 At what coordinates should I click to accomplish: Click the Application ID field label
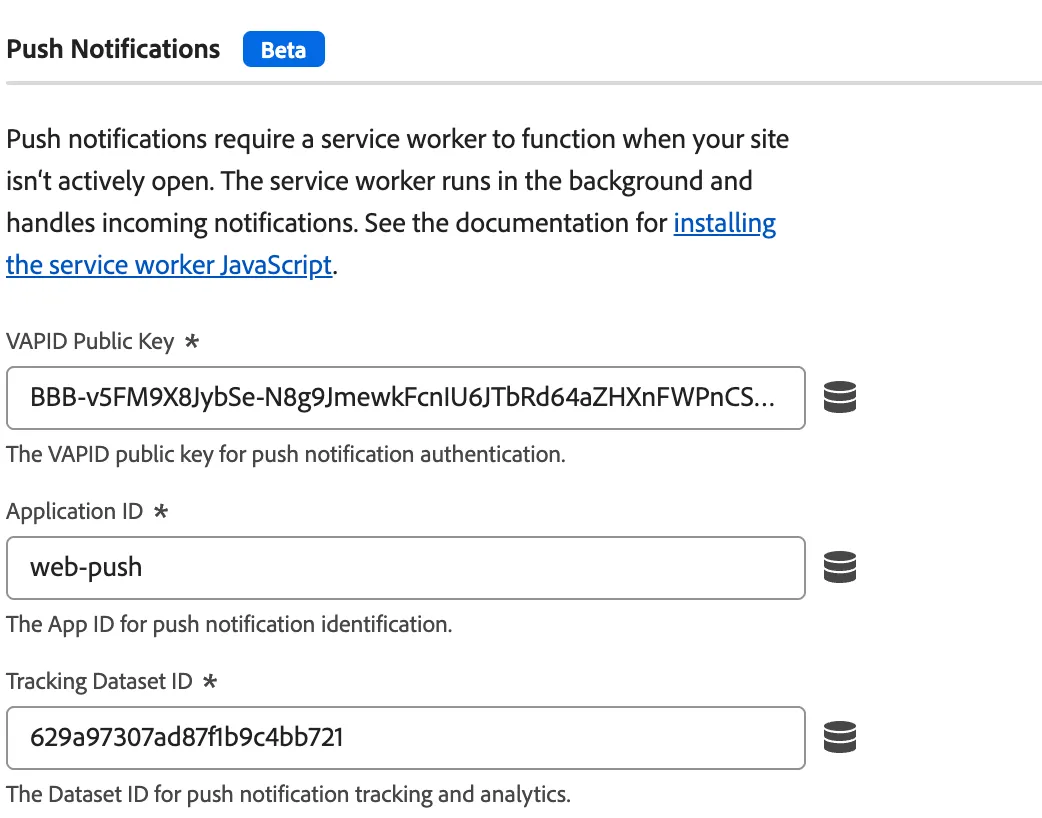click(x=74, y=512)
